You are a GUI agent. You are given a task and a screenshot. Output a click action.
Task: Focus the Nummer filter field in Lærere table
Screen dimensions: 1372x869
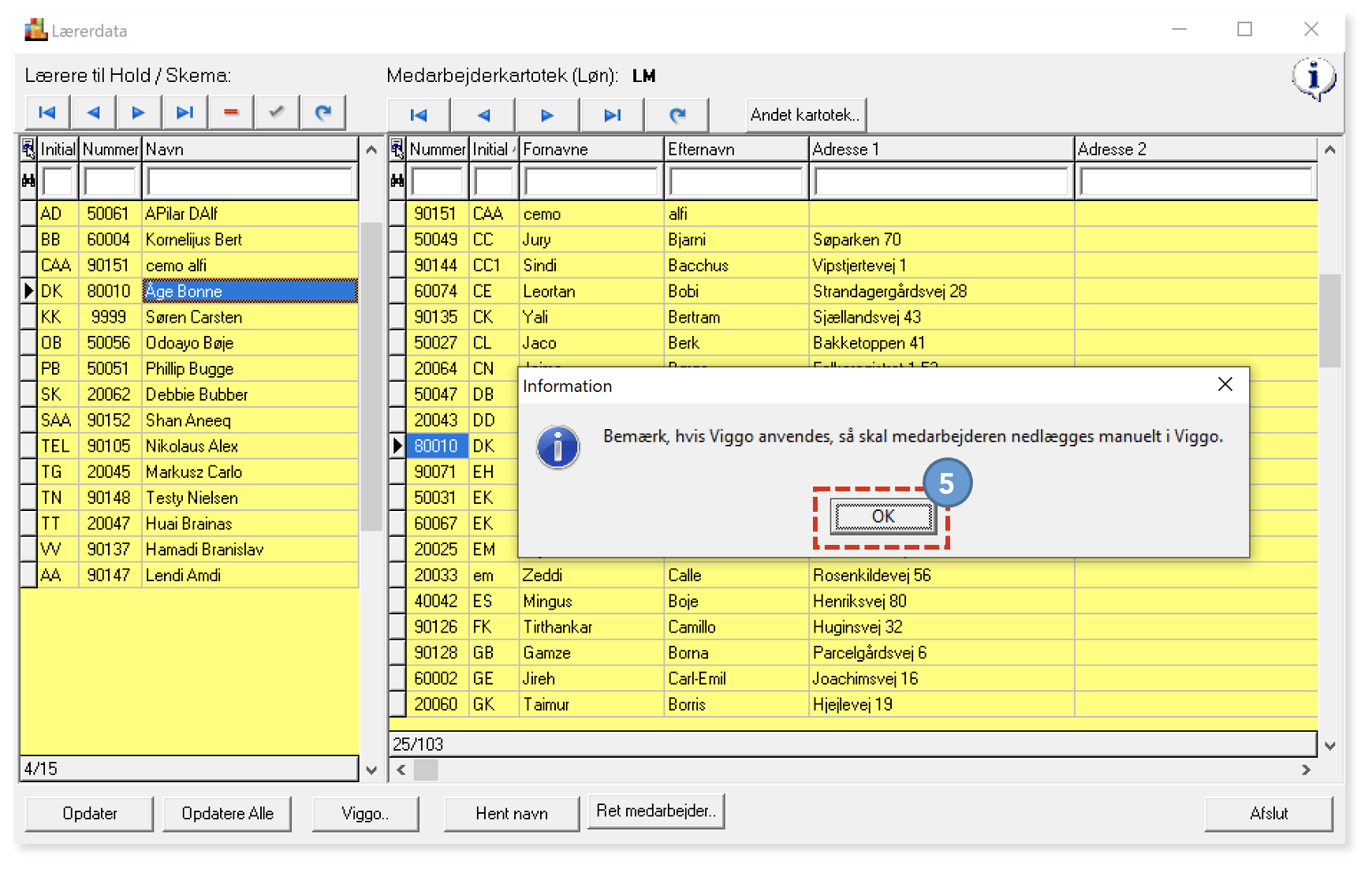[x=110, y=181]
